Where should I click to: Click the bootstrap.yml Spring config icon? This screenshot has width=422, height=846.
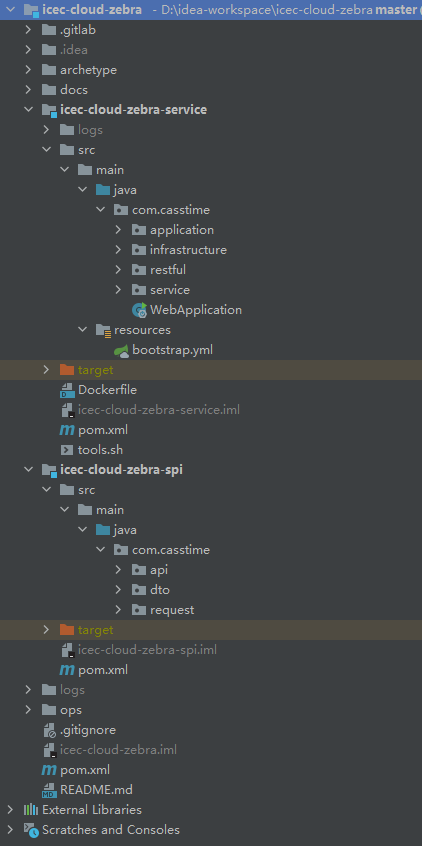tap(121, 350)
